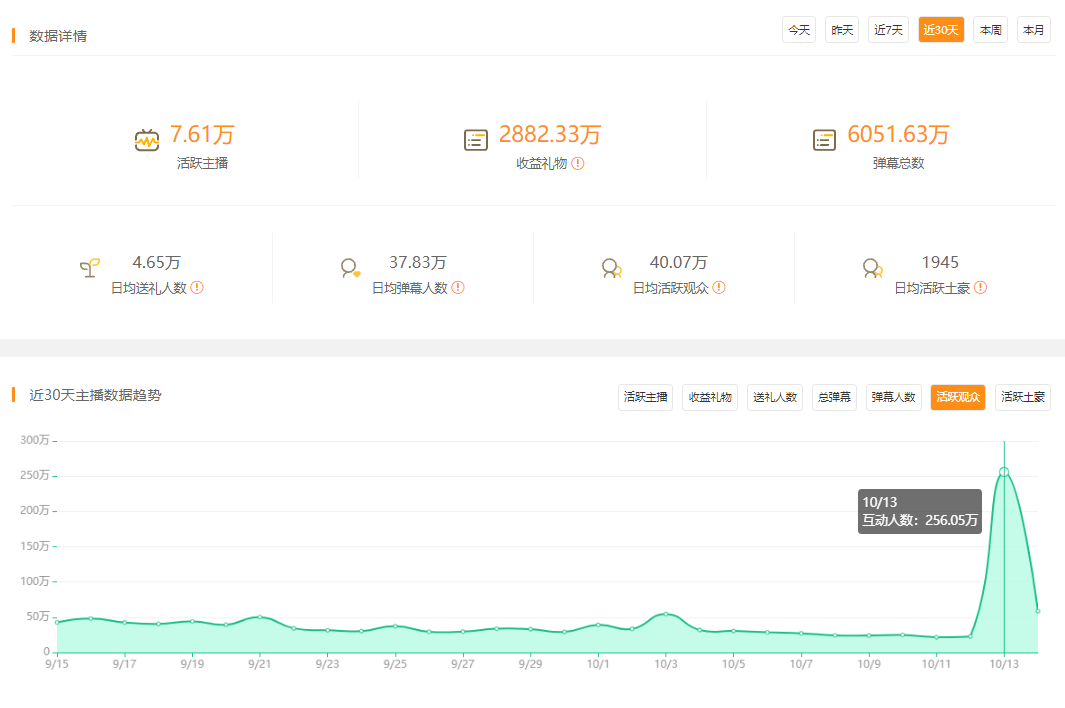
Task: Click the user icon beside 日均活跃观众
Action: [x=611, y=268]
